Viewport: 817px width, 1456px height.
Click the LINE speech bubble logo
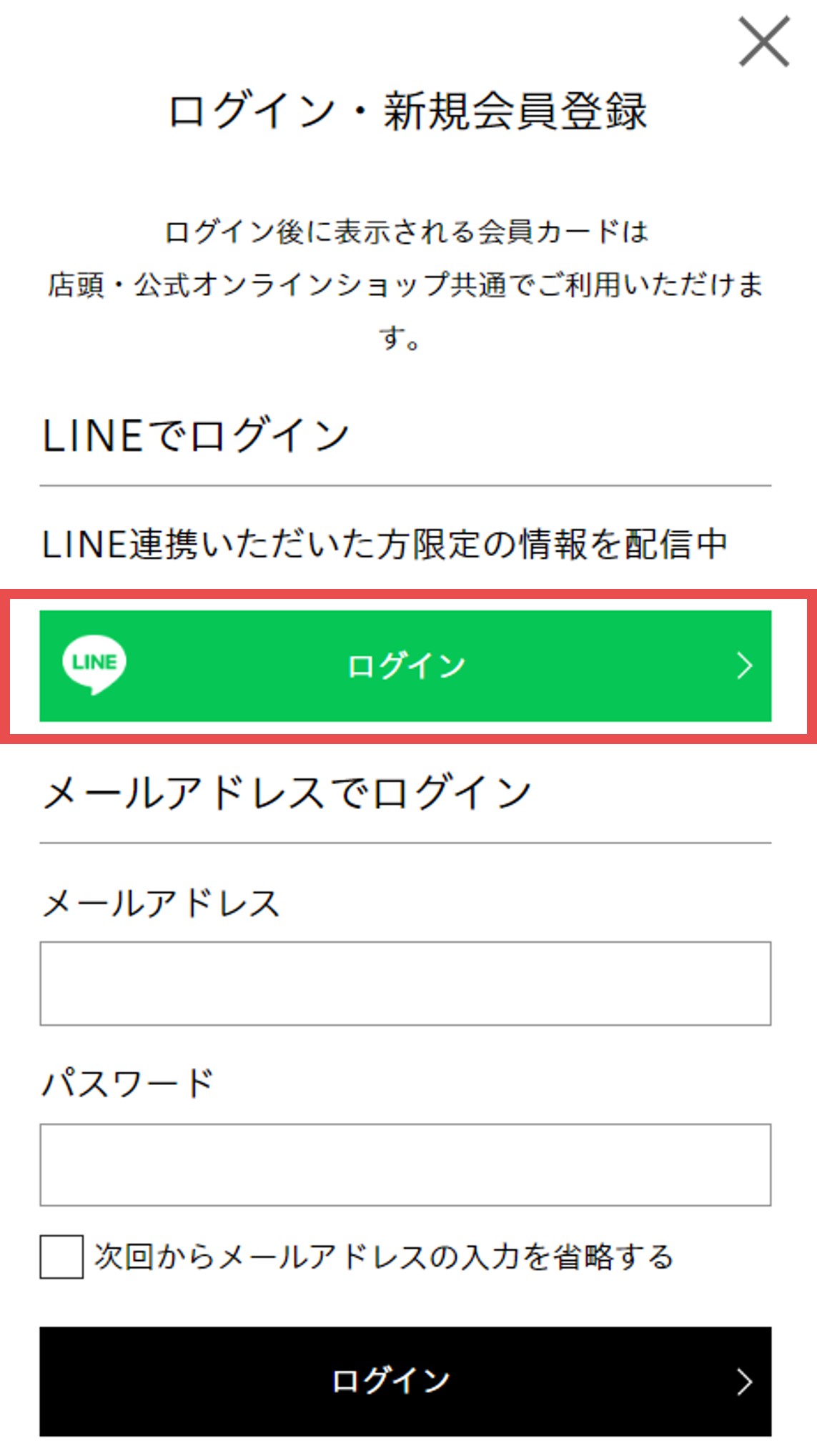coord(94,664)
